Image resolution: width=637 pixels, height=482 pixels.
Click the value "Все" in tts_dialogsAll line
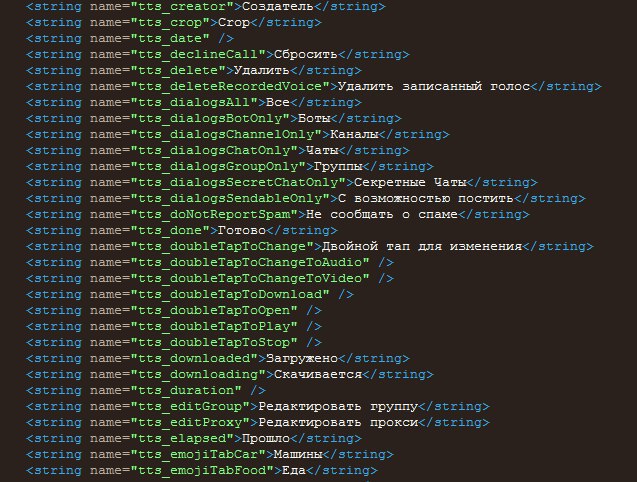[277, 102]
